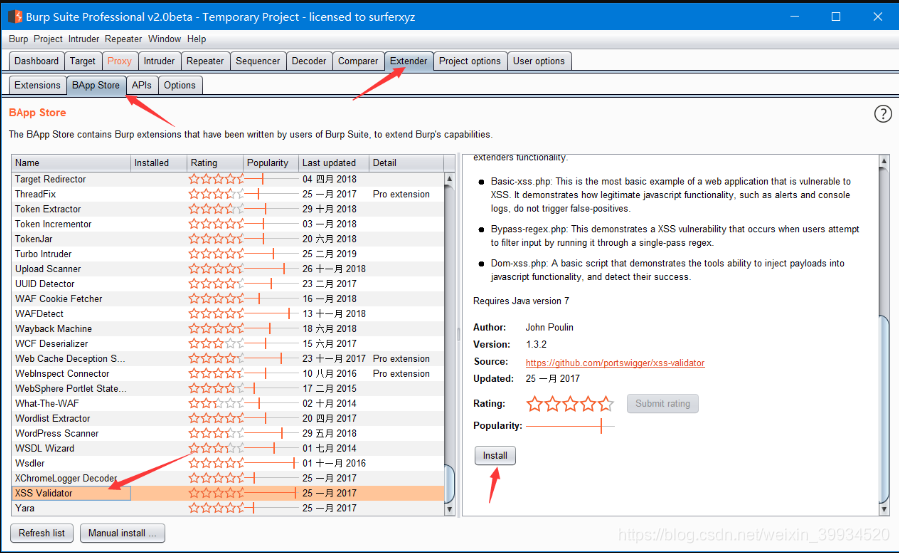Click the popularity bar for Wsdler
Screen dimensions: 899x553
(x=271, y=463)
